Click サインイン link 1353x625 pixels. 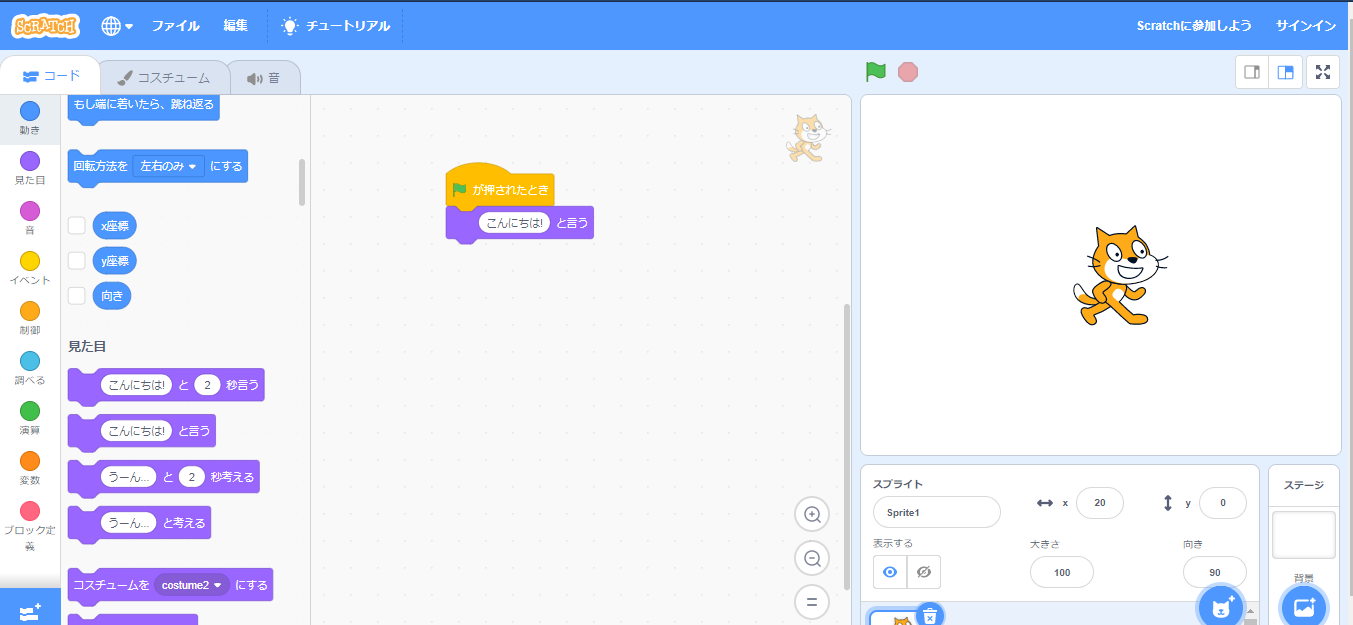tap(1306, 26)
